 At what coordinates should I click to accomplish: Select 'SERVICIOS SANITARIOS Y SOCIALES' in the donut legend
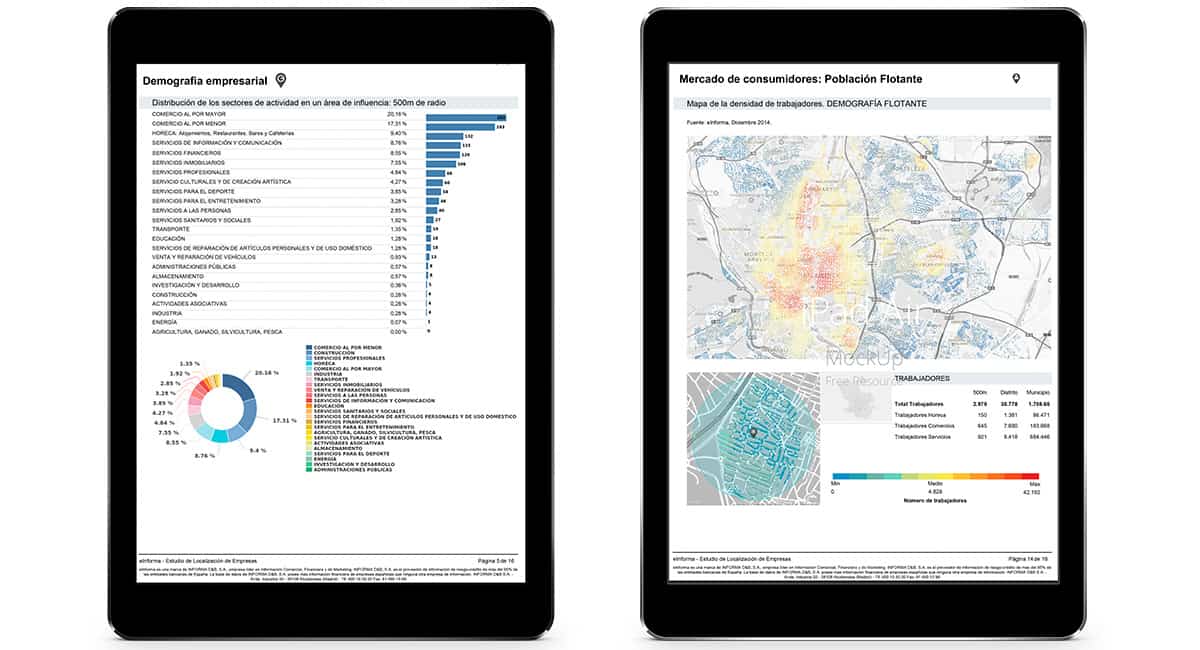(x=361, y=411)
